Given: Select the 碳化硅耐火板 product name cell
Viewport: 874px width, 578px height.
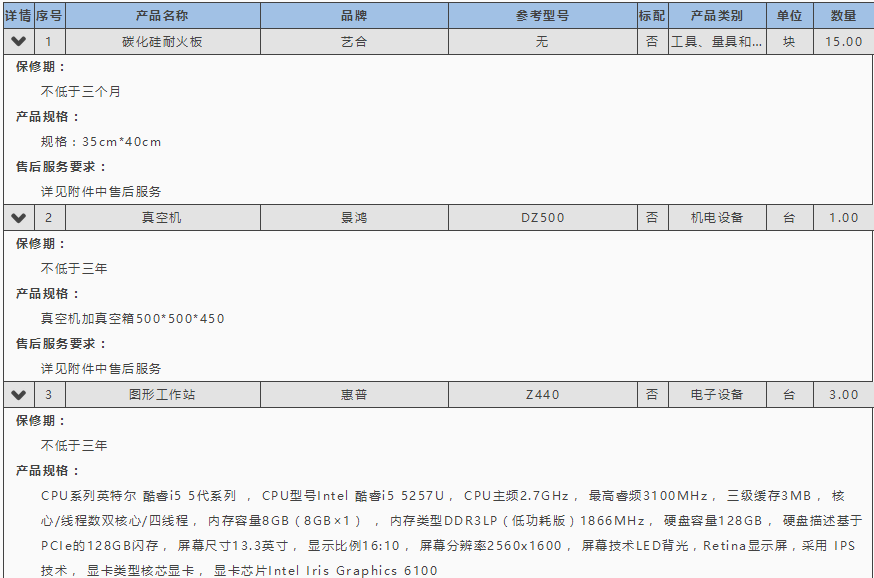Looking at the screenshot, I should click(162, 42).
